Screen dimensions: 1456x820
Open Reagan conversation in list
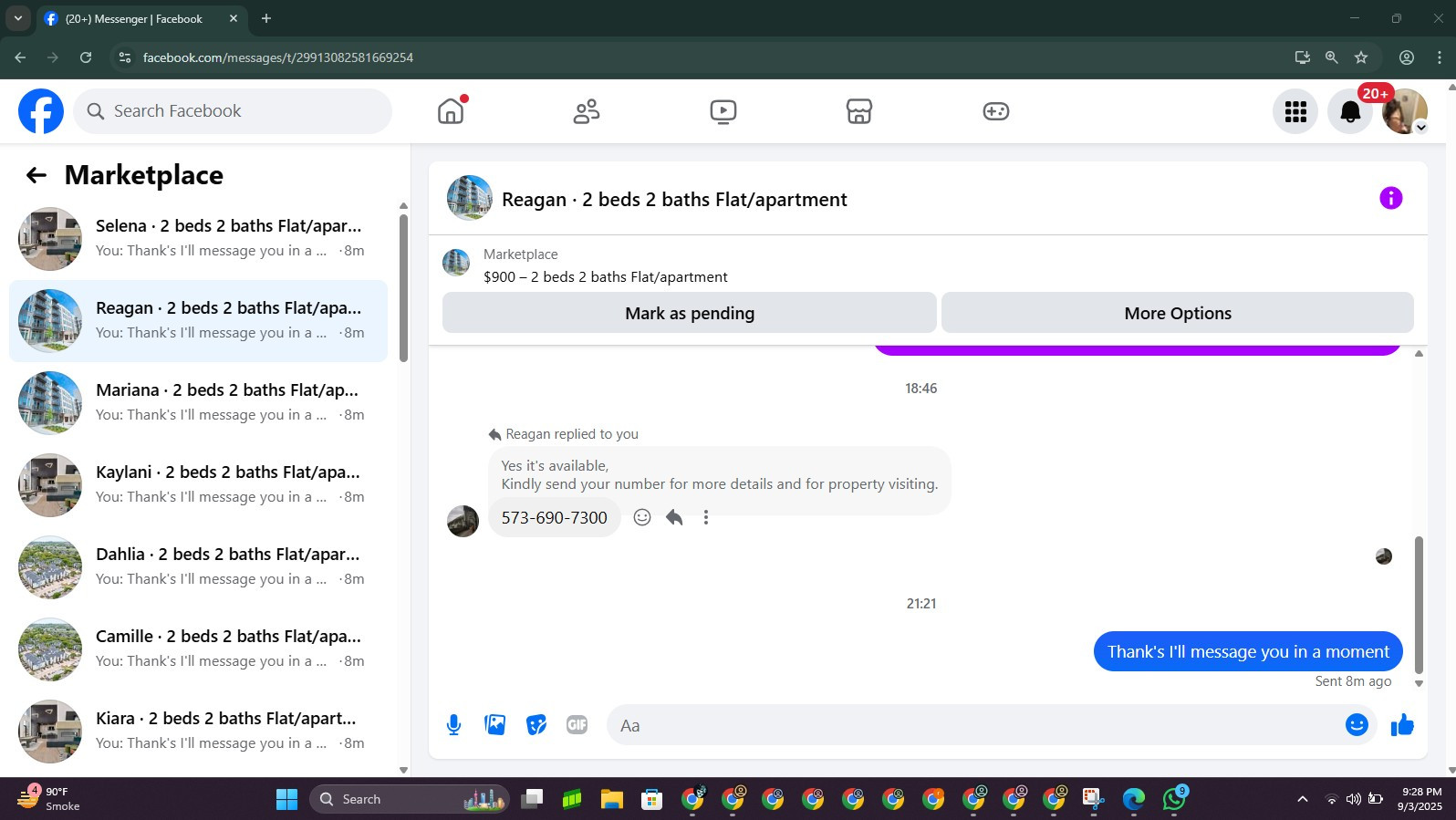click(198, 321)
